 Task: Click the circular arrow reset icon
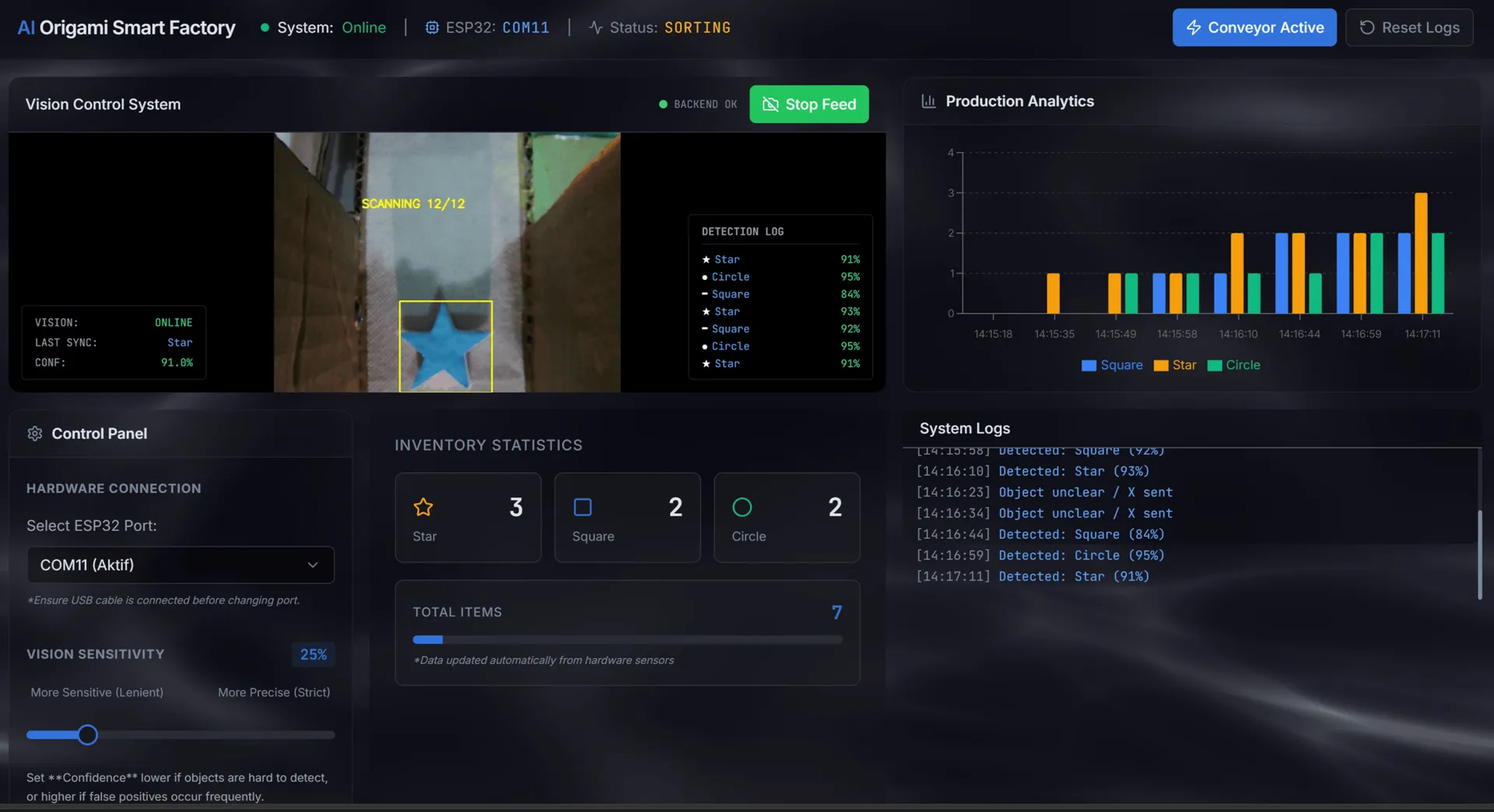pyautogui.click(x=1367, y=27)
